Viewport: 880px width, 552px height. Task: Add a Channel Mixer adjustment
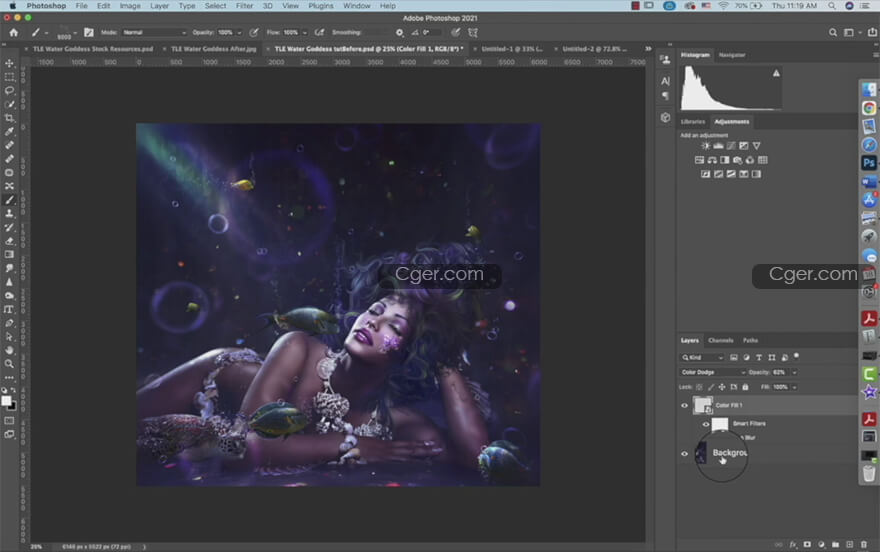point(750,160)
